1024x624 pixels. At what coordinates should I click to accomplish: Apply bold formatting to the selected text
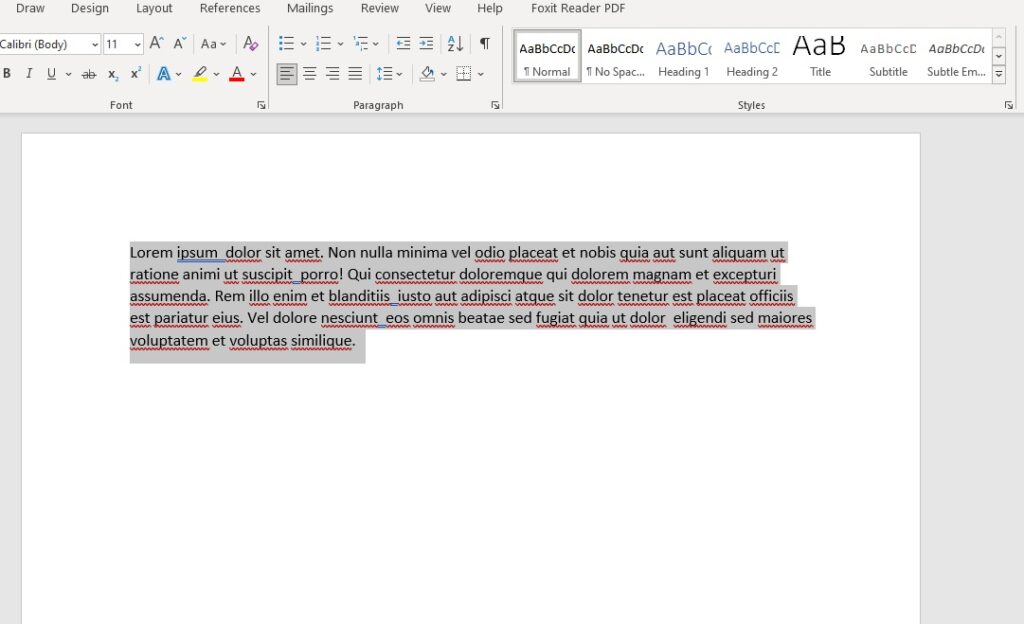click(x=7, y=73)
